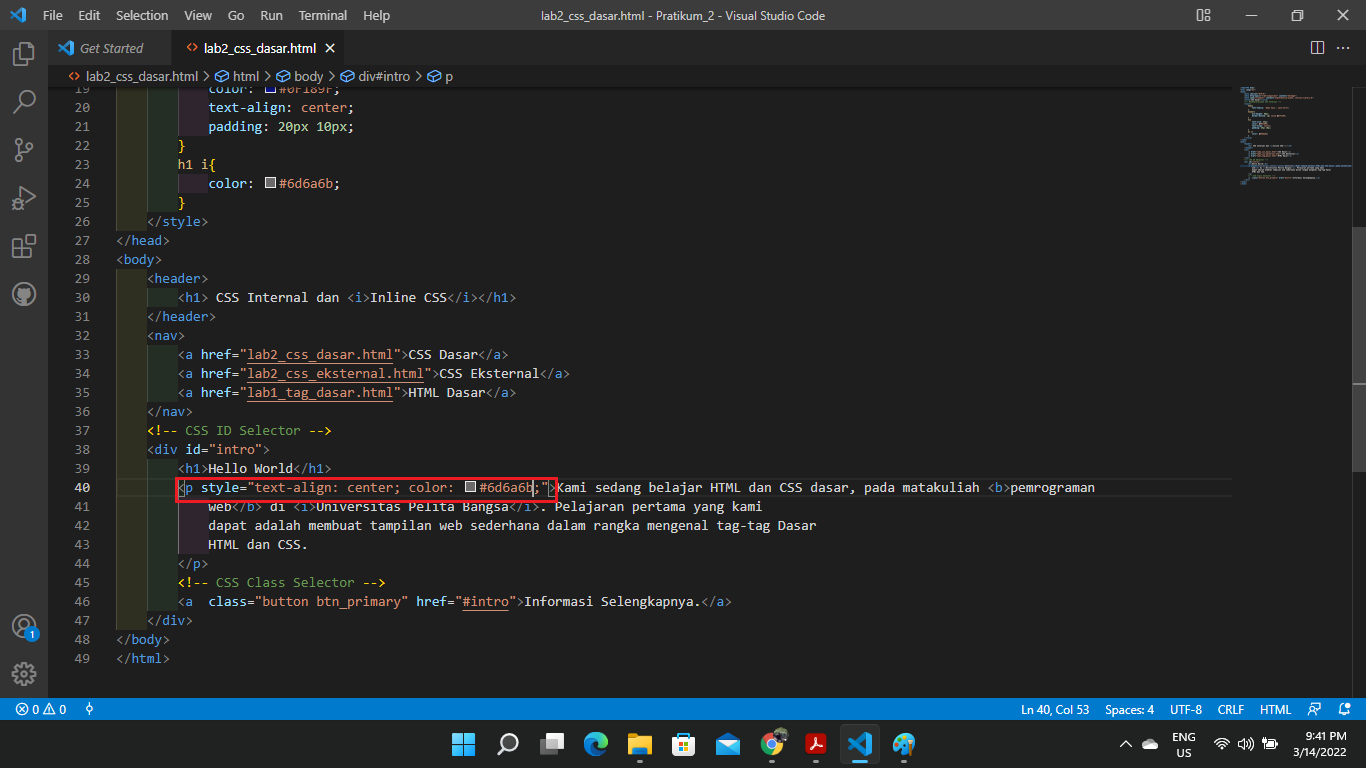Open File Explorer from taskbar
Viewport: 1366px width, 768px height.
pos(640,744)
